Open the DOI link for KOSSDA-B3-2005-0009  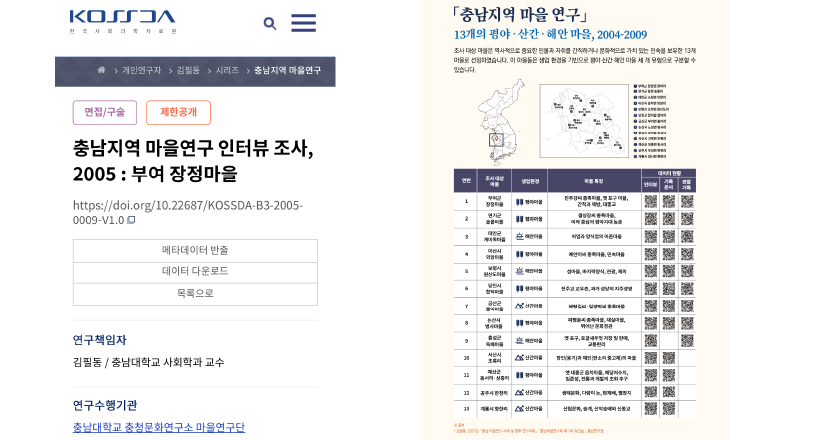pos(188,212)
